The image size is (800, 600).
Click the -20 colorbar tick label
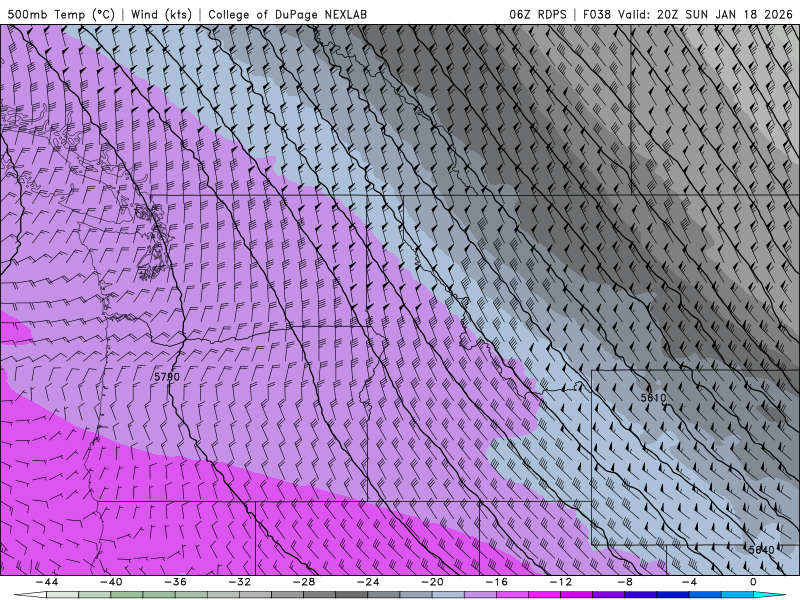tap(432, 582)
